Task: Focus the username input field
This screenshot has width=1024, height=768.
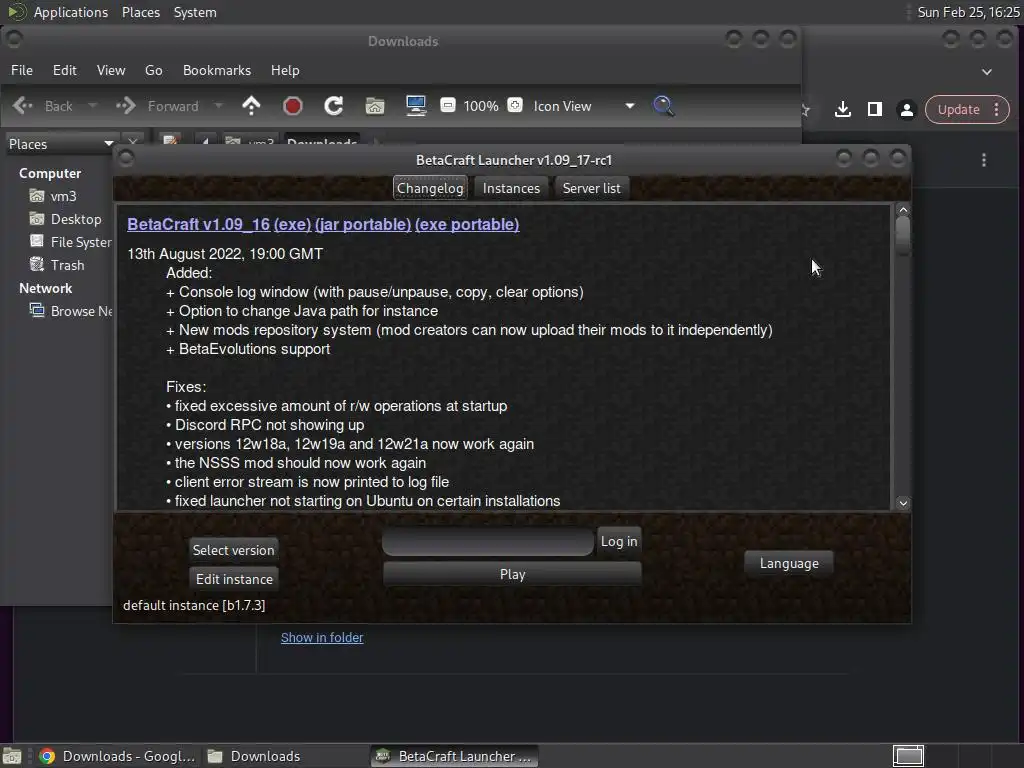Action: click(x=488, y=541)
